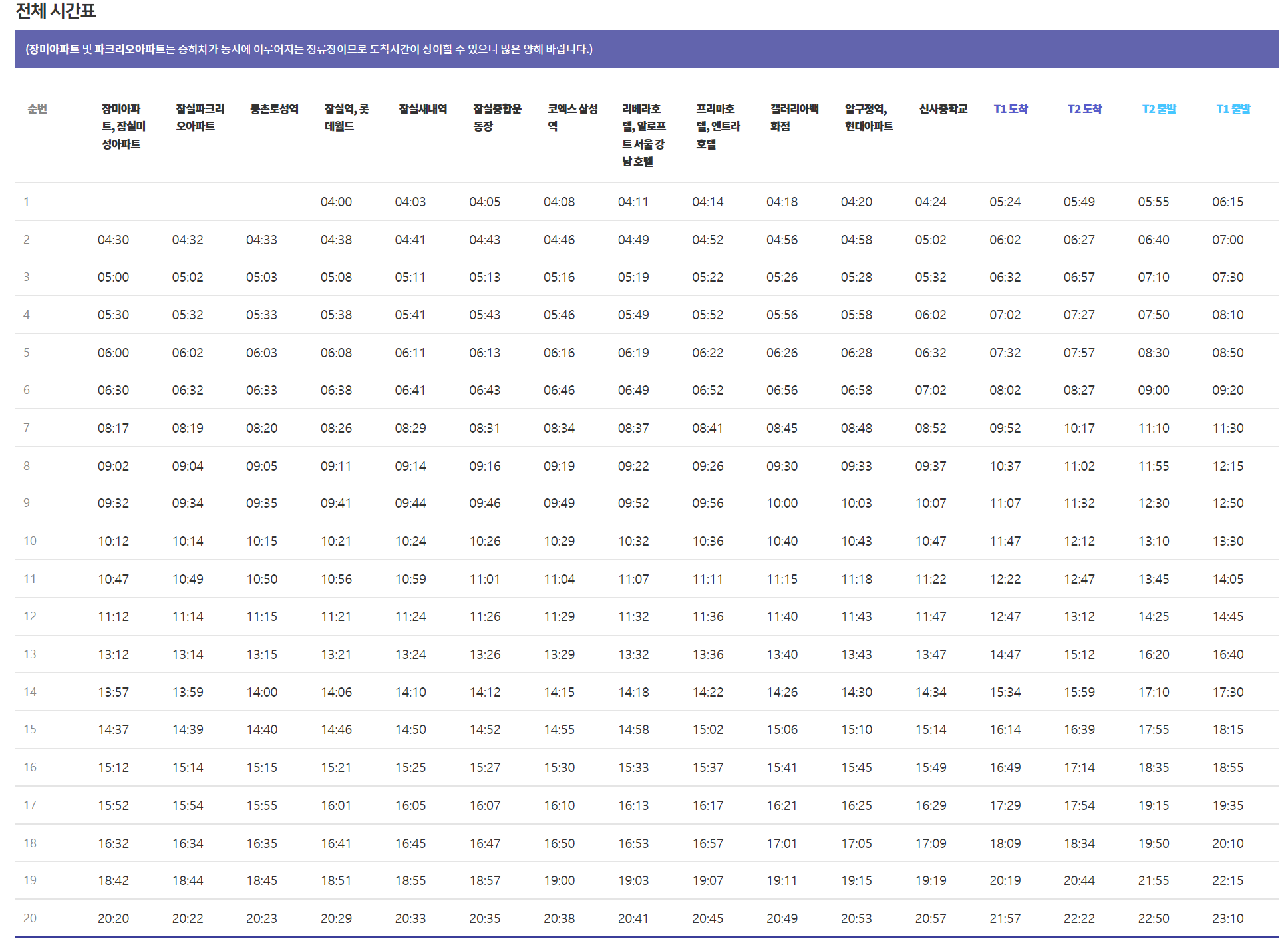
Task: Click the 순번 column header
Action: [x=37, y=109]
